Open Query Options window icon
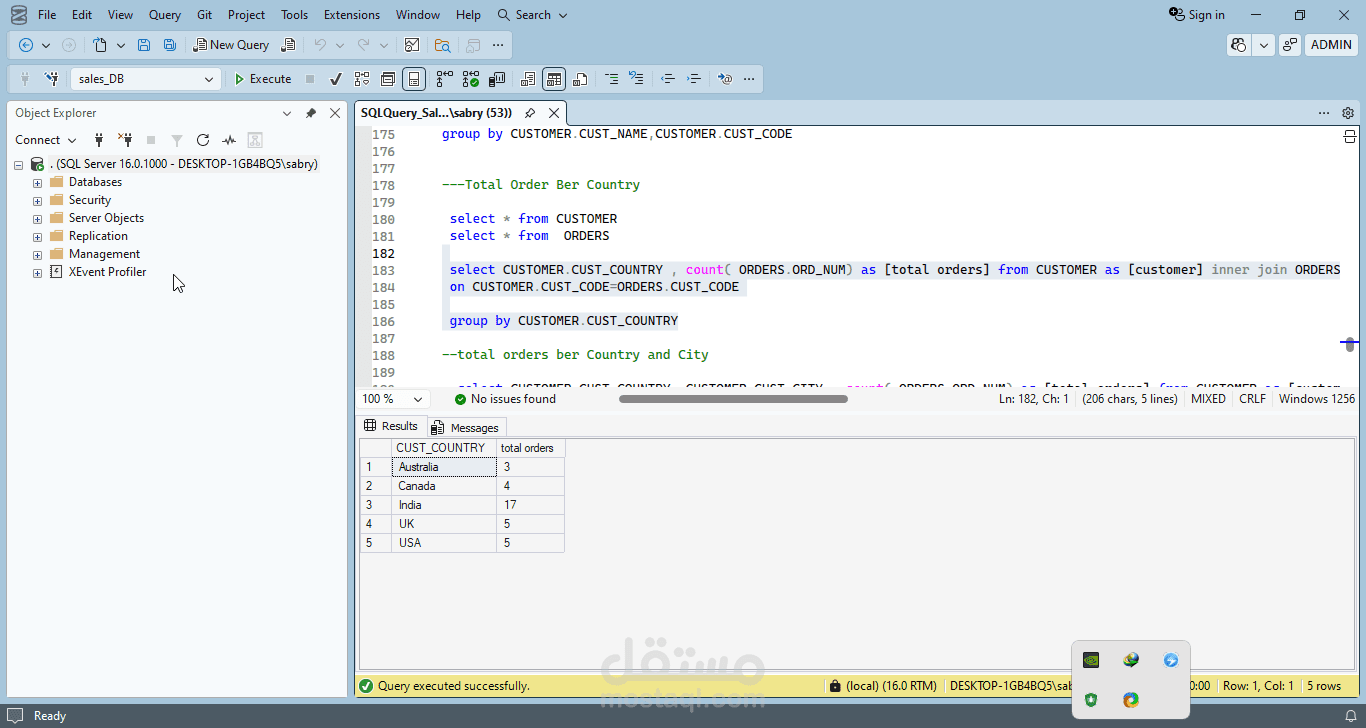 (388, 79)
